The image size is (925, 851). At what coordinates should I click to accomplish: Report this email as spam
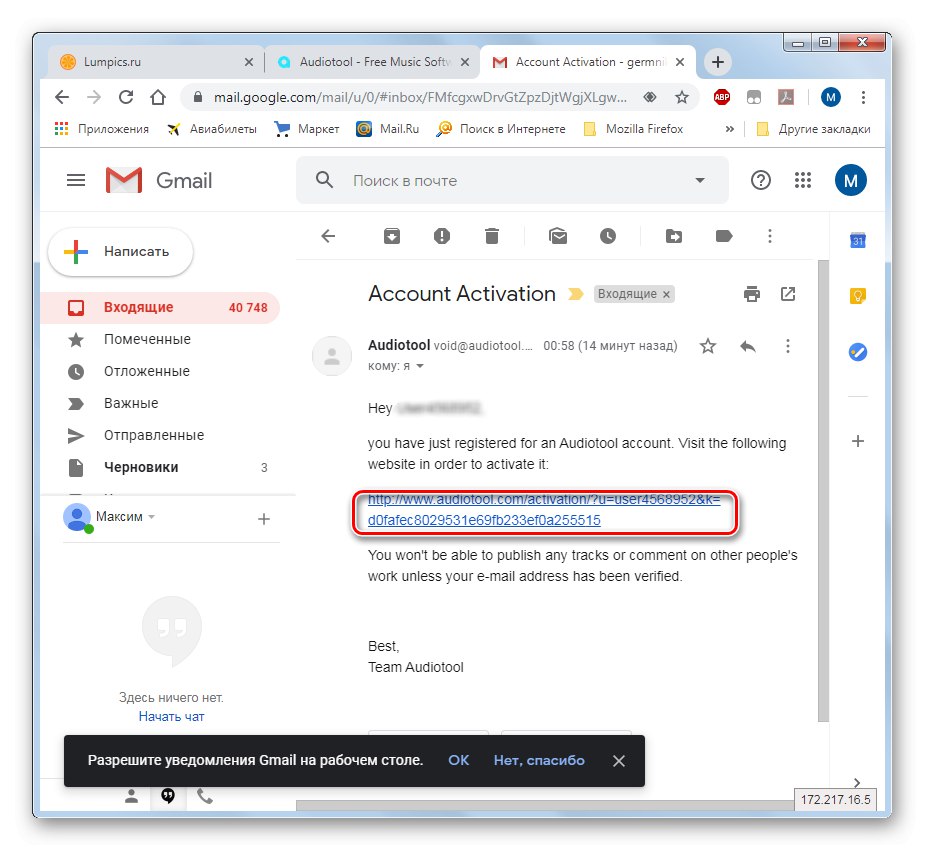[442, 236]
